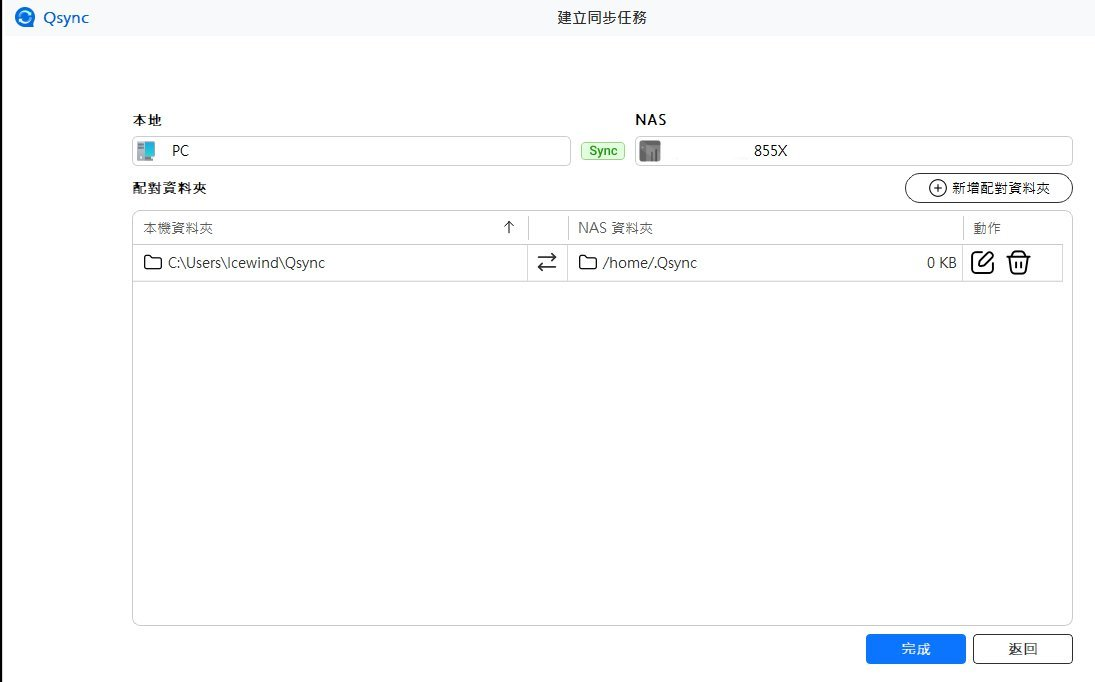The image size is (1095, 682).
Task: Select the /home/.Qsync NAS path text
Action: coord(650,263)
